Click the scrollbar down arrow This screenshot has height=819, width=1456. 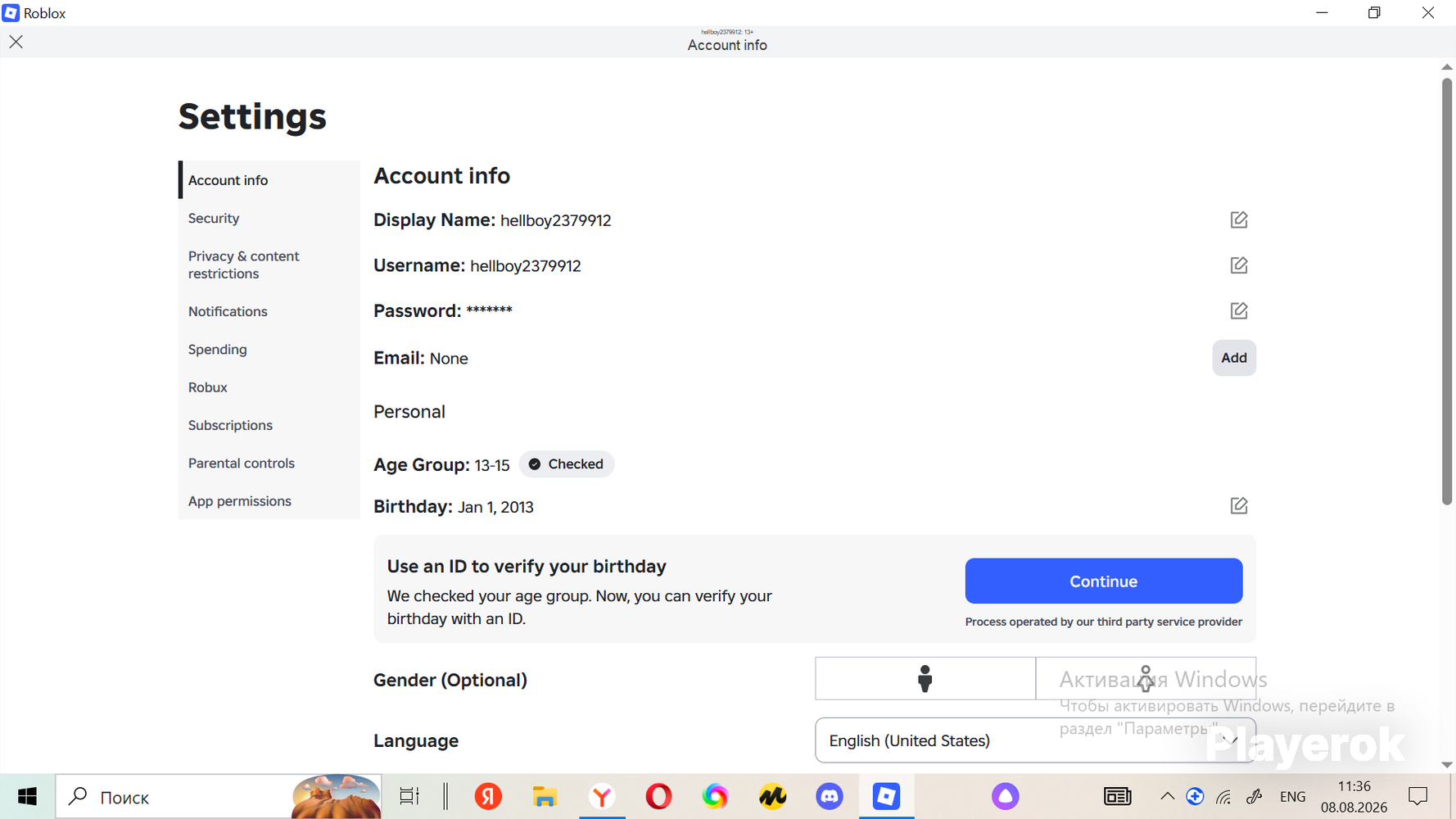click(x=1447, y=764)
